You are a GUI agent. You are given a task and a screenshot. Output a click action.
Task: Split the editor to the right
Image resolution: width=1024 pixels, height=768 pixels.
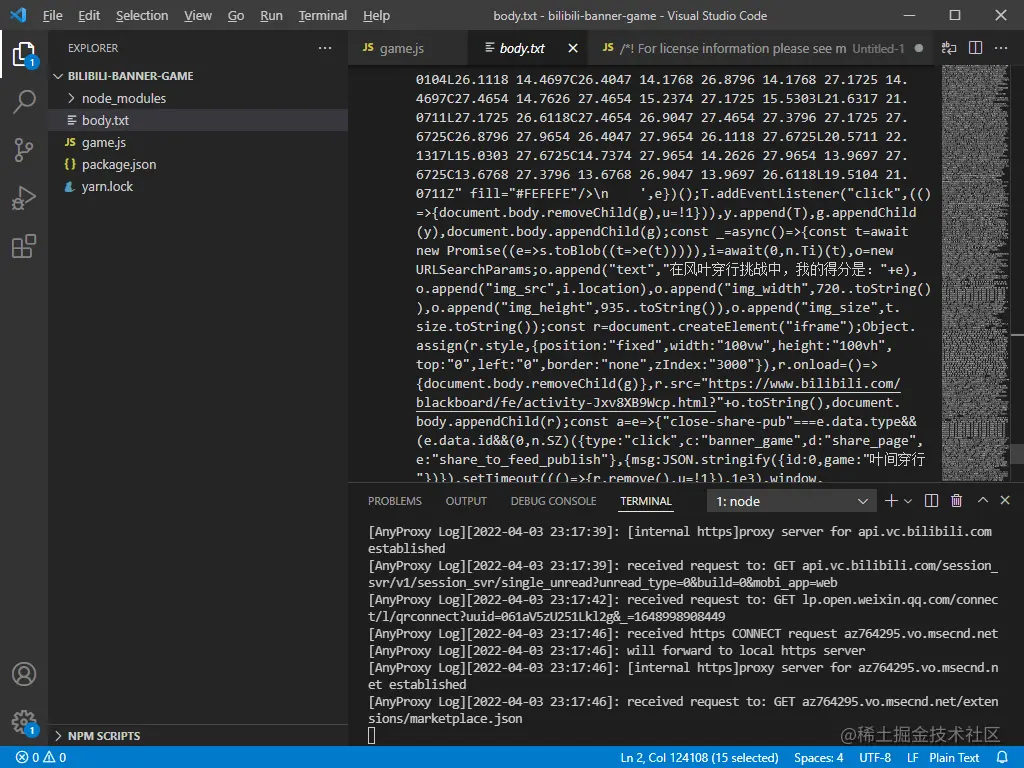click(976, 48)
